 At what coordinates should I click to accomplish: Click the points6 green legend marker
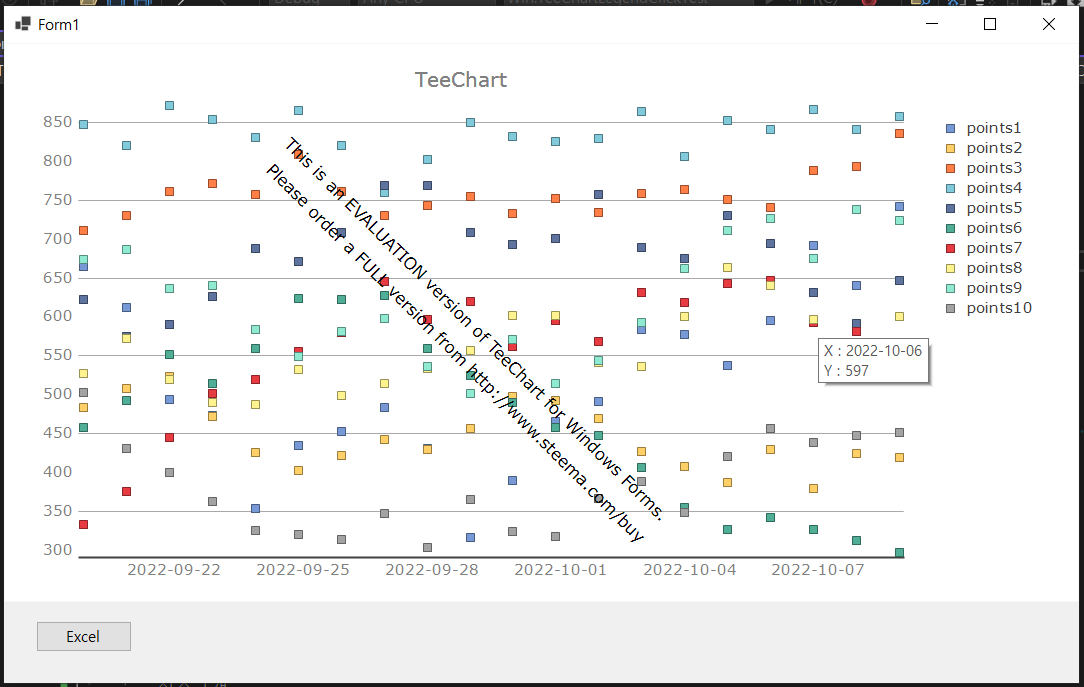pyautogui.click(x=949, y=228)
